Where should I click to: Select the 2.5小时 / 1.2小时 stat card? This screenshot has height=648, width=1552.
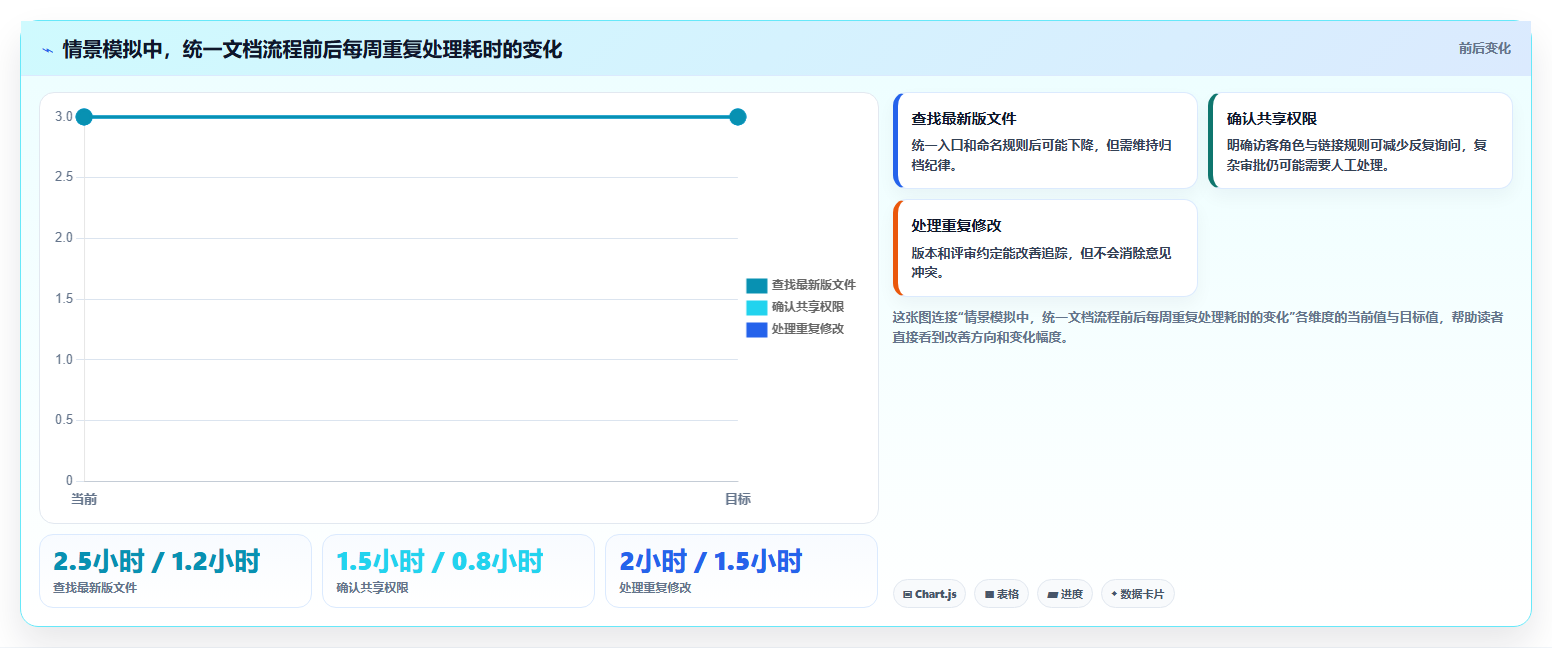pyautogui.click(x=175, y=571)
